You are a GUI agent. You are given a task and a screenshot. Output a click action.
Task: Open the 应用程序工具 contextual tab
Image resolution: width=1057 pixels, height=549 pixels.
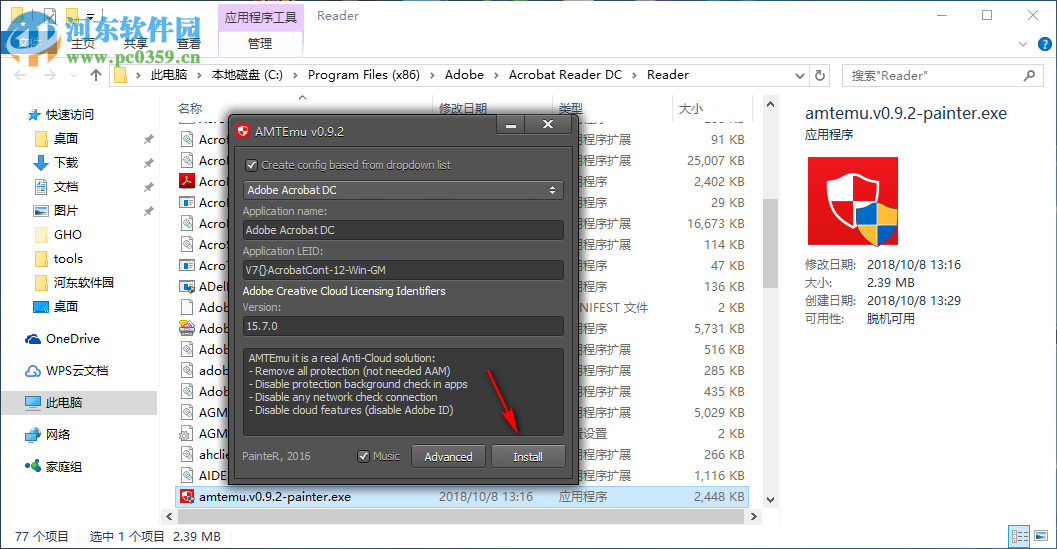pos(260,17)
